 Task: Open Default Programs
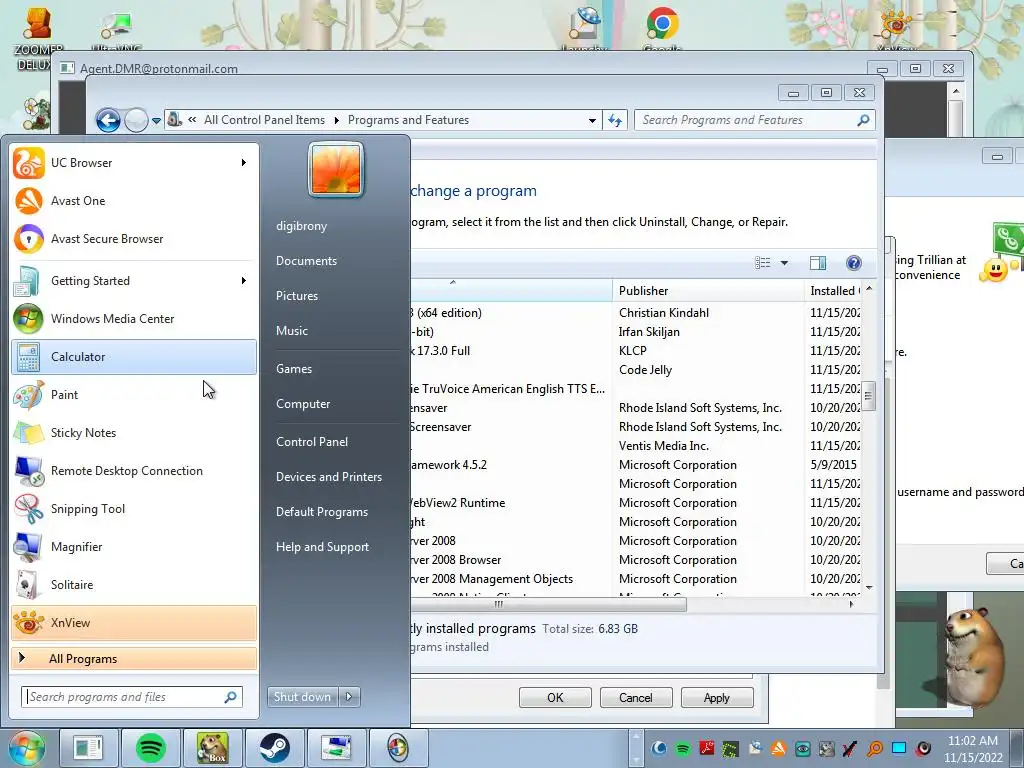pyautogui.click(x=322, y=512)
